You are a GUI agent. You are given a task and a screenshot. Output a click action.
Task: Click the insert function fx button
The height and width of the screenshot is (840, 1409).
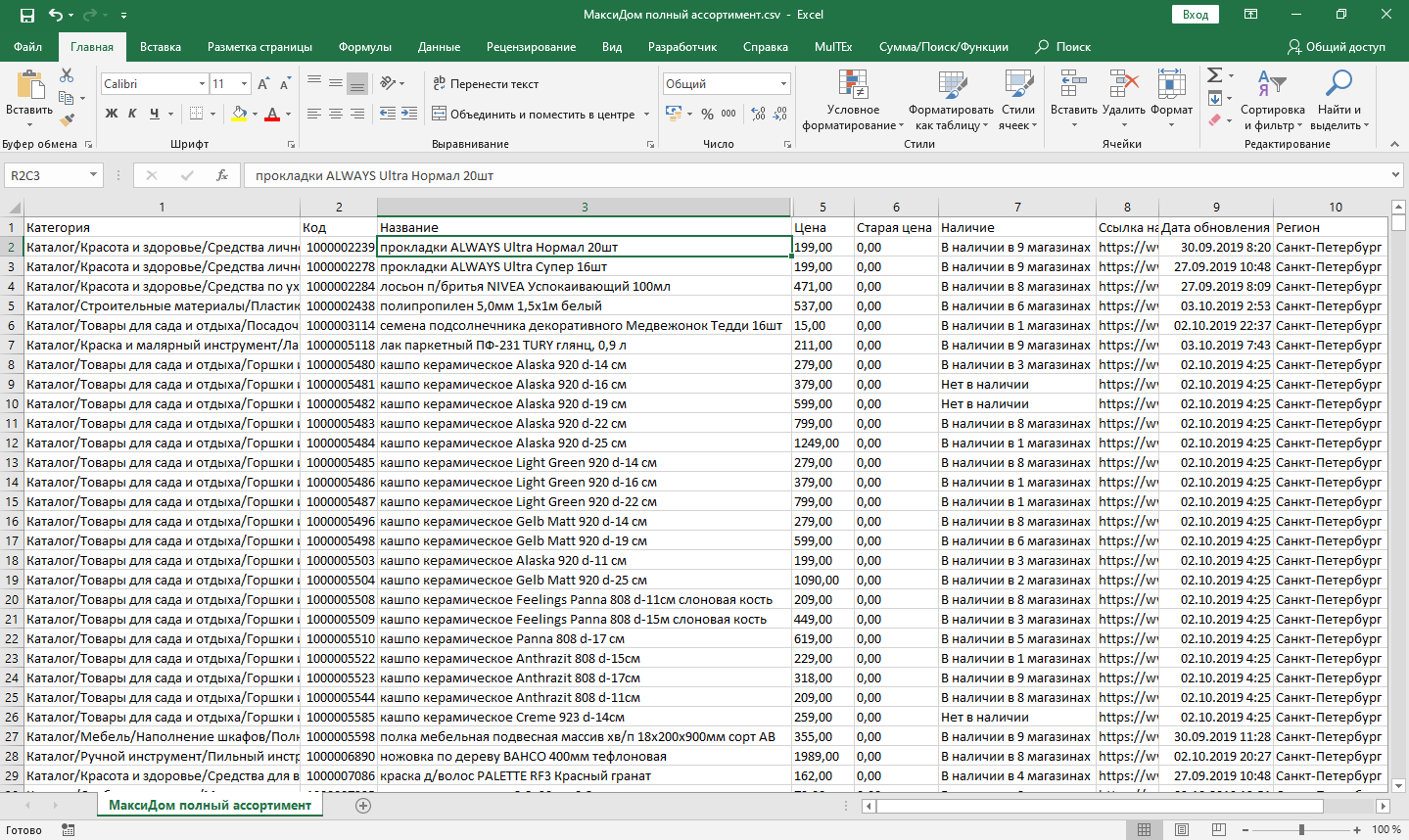pyautogui.click(x=222, y=175)
